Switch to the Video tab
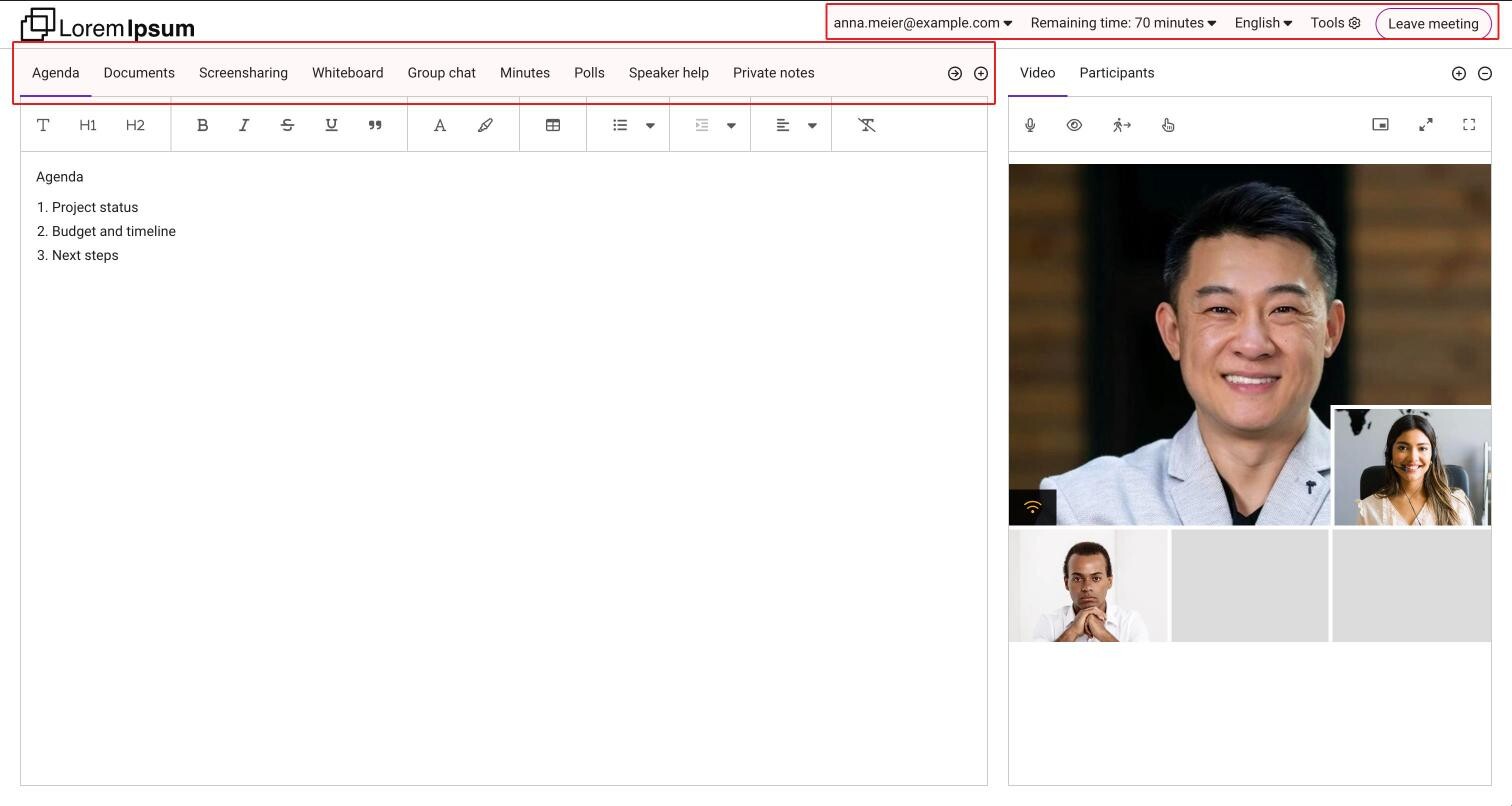Image resolution: width=1512 pixels, height=806 pixels. [x=1037, y=73]
